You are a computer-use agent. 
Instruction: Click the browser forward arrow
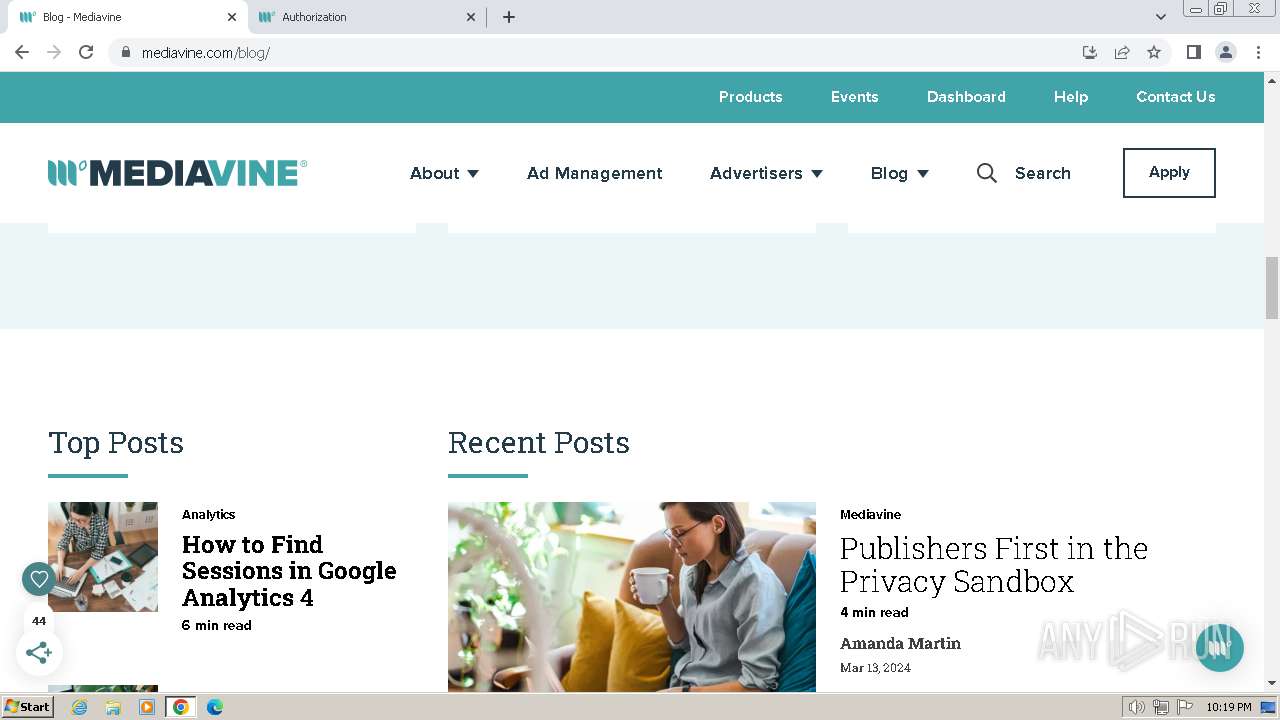(x=54, y=52)
